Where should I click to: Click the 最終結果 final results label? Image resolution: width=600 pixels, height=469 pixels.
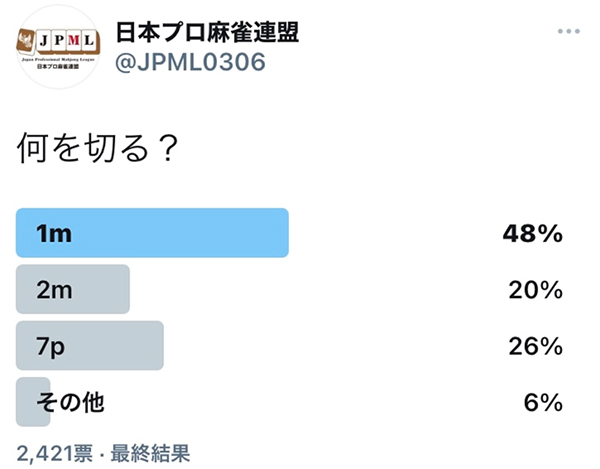pos(150,453)
